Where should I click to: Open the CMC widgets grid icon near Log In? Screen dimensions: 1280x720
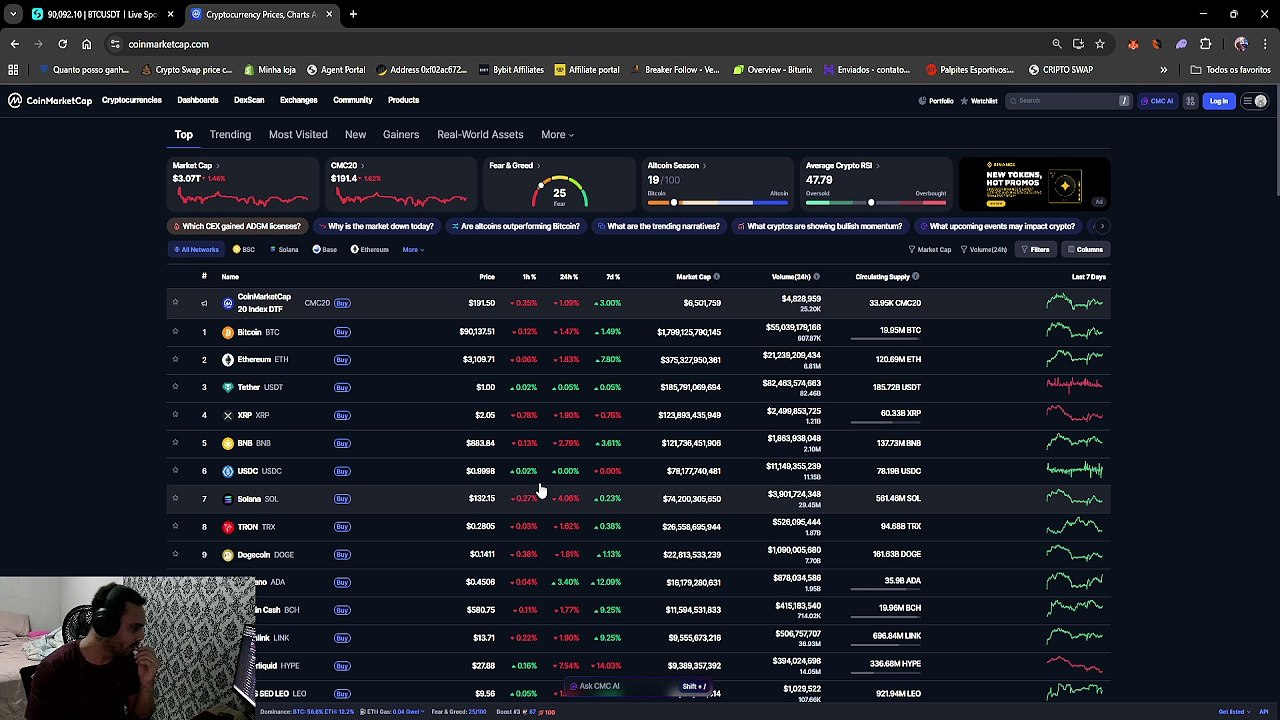[1190, 101]
